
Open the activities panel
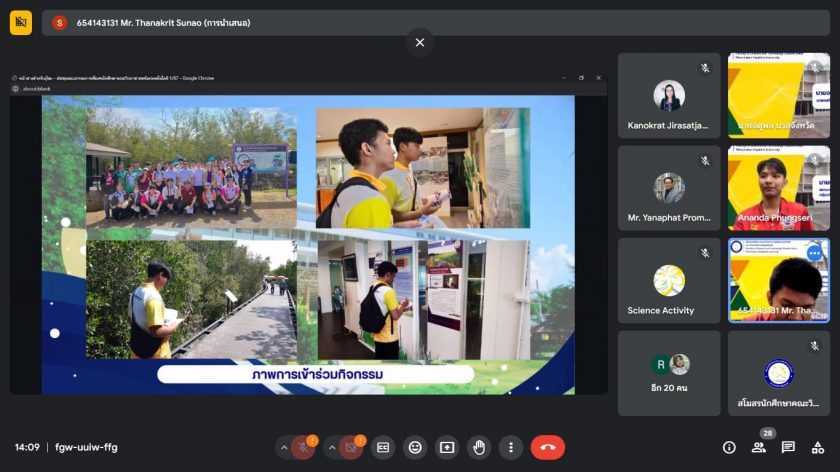tap(817, 447)
